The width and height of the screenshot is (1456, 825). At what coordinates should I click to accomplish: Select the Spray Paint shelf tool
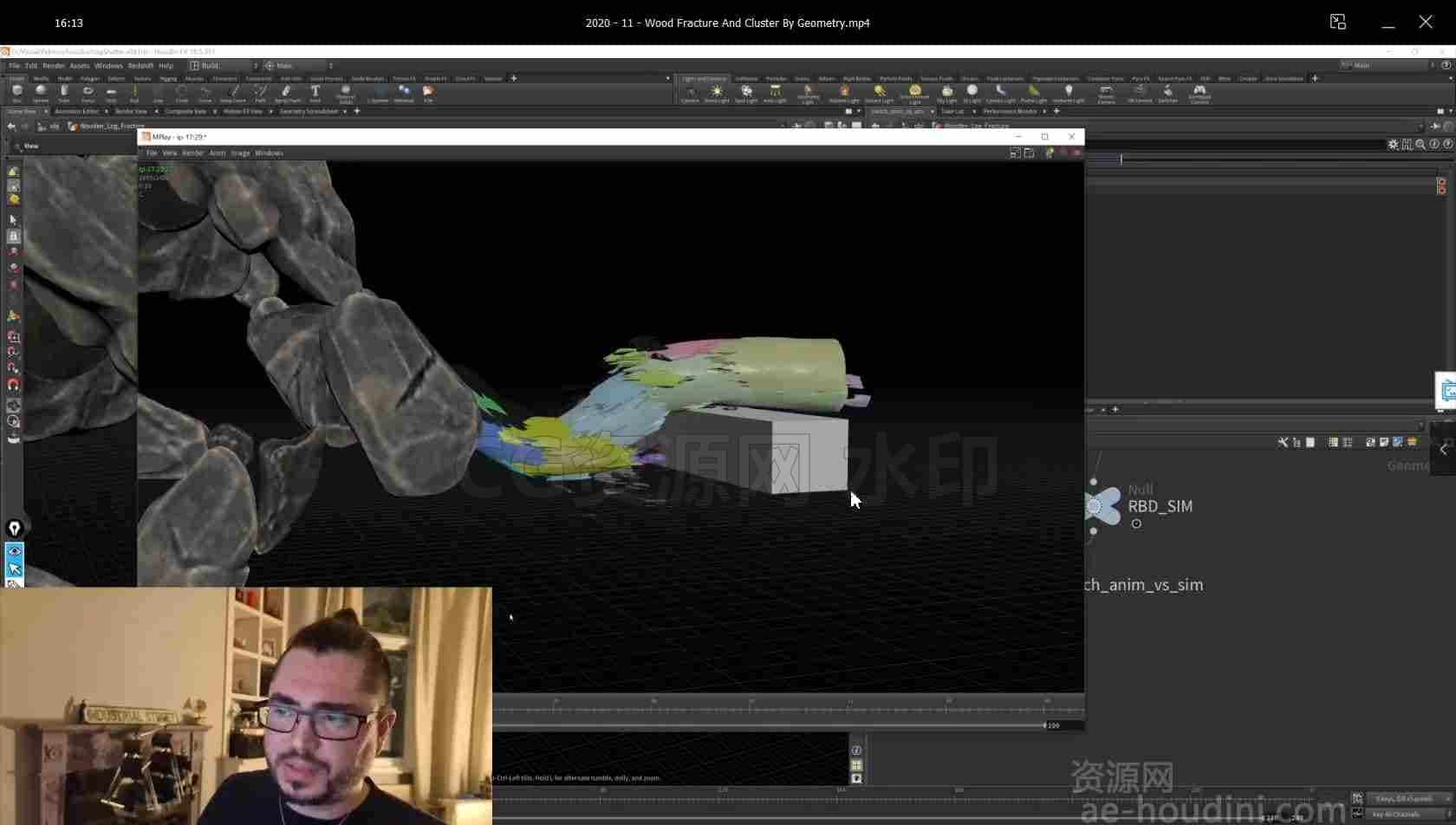287,93
